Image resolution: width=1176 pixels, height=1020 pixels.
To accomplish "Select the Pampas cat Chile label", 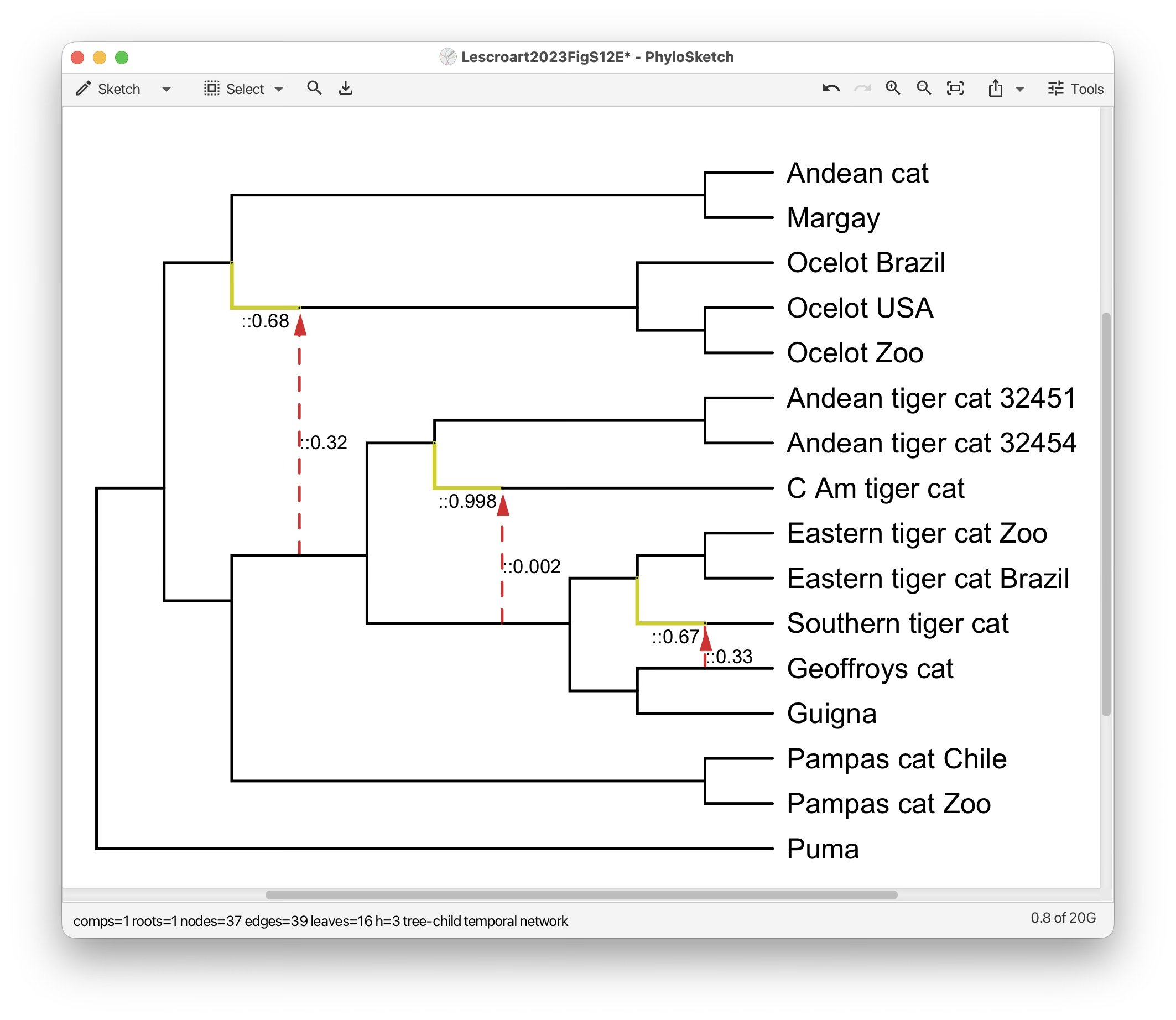I will tap(897, 759).
